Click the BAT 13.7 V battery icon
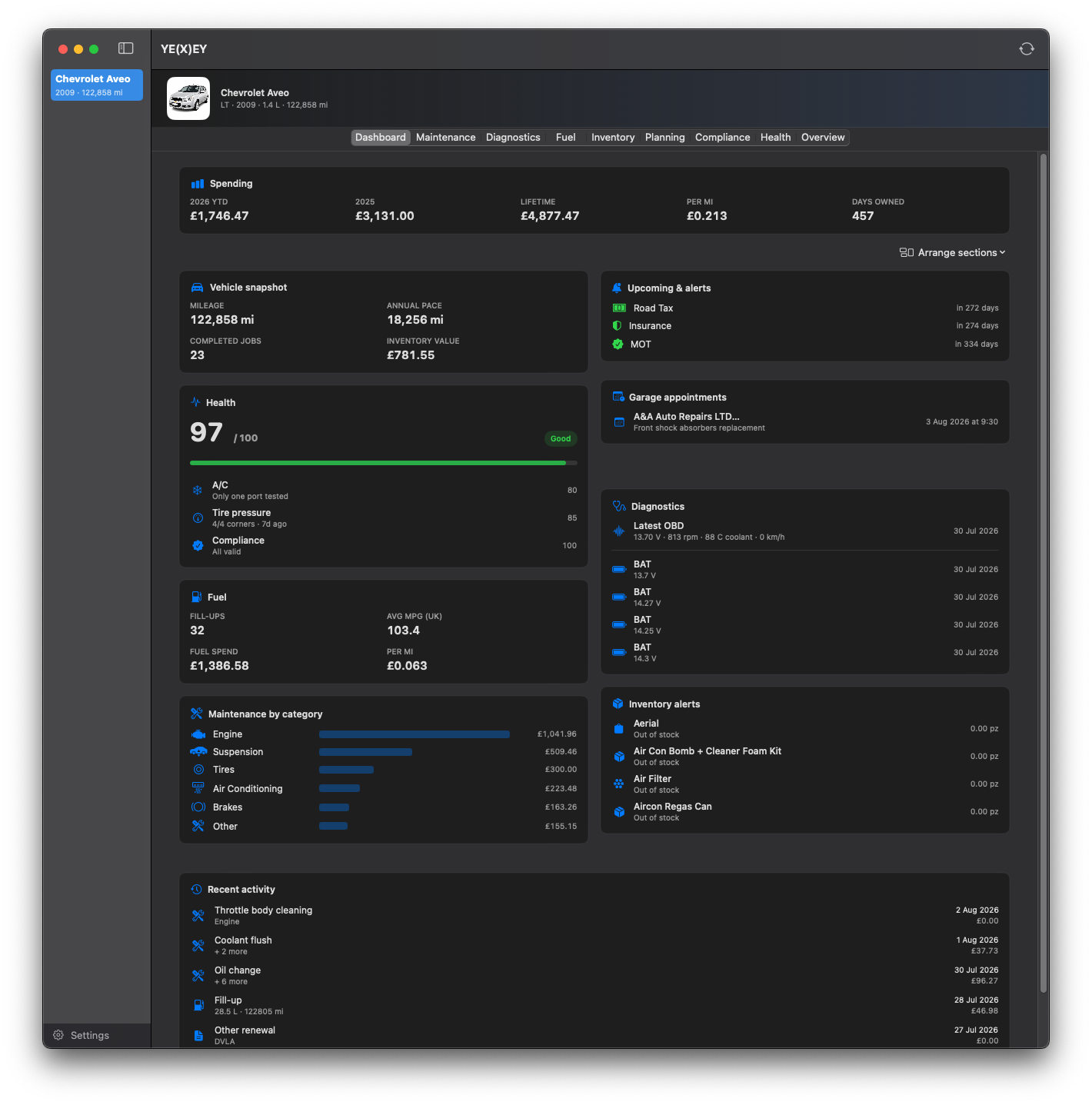The height and width of the screenshot is (1105, 1092). tap(619, 570)
